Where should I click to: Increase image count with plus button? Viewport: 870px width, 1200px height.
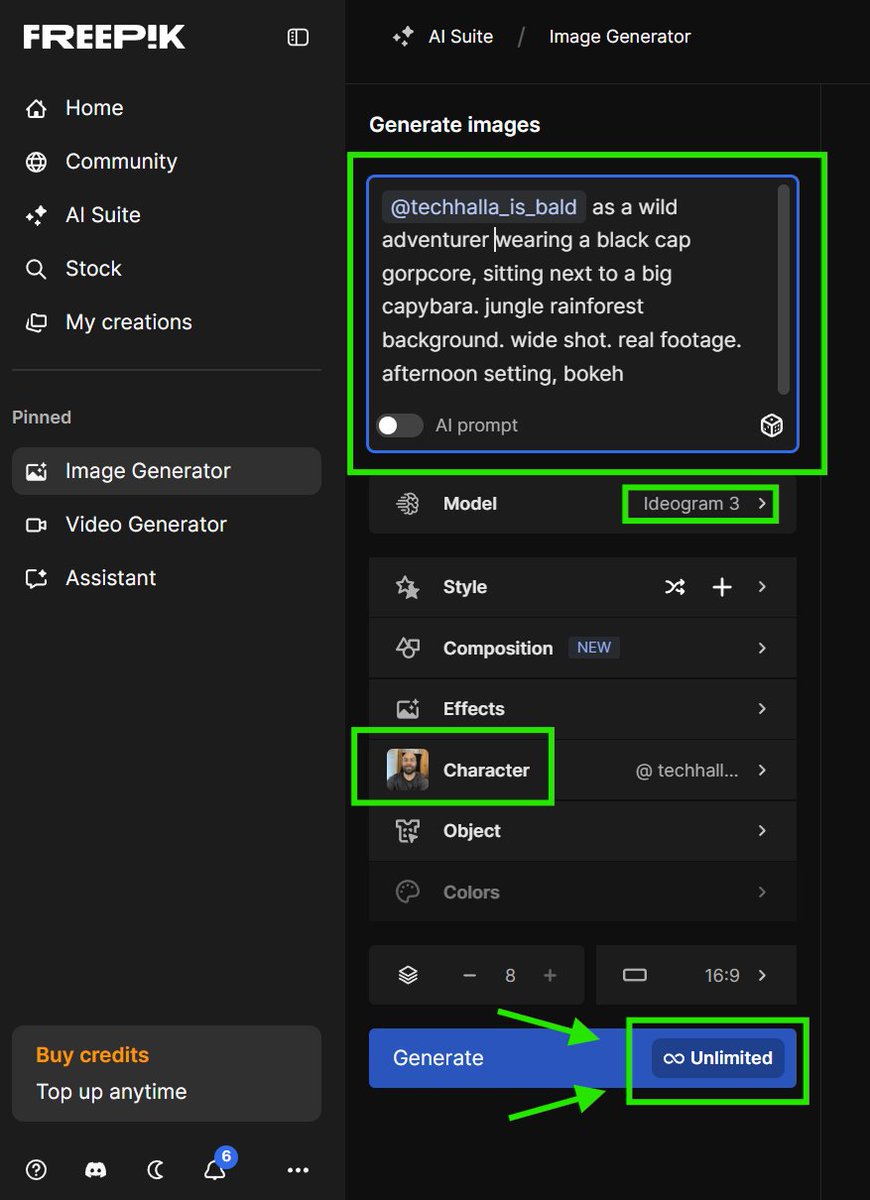click(x=550, y=975)
